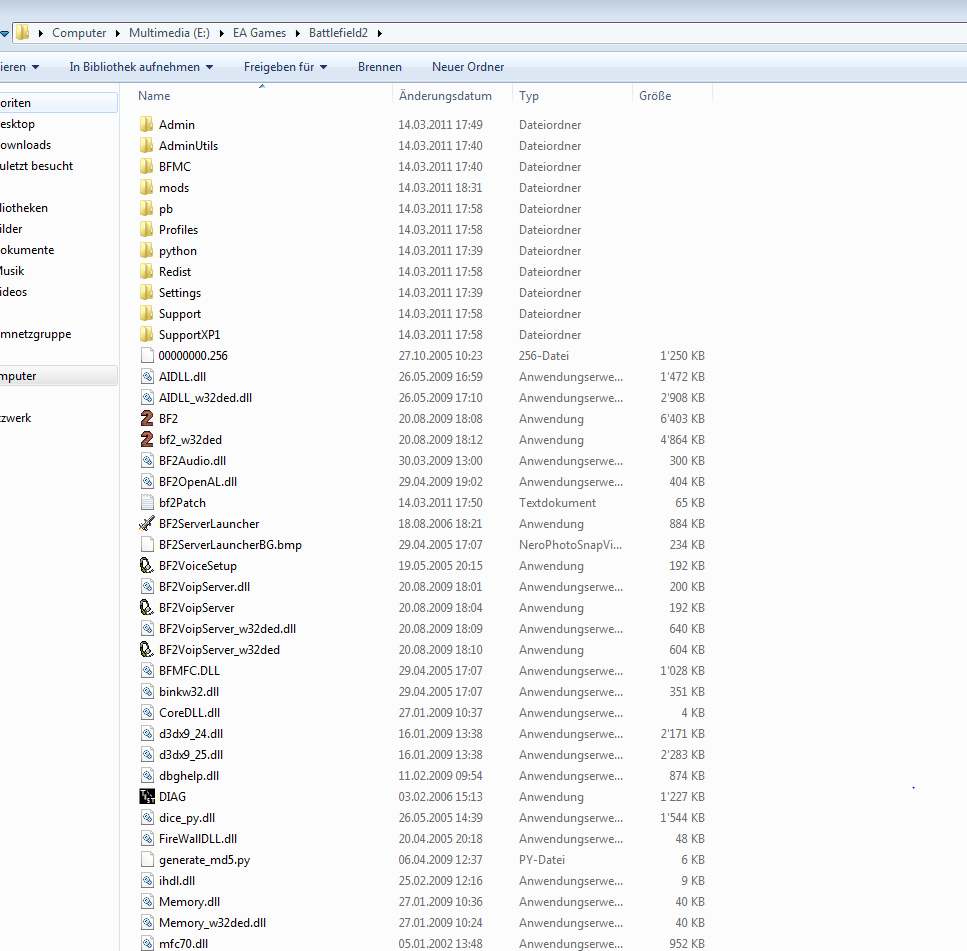The height and width of the screenshot is (951, 967).
Task: Select the Redist folder name
Action: 175,271
